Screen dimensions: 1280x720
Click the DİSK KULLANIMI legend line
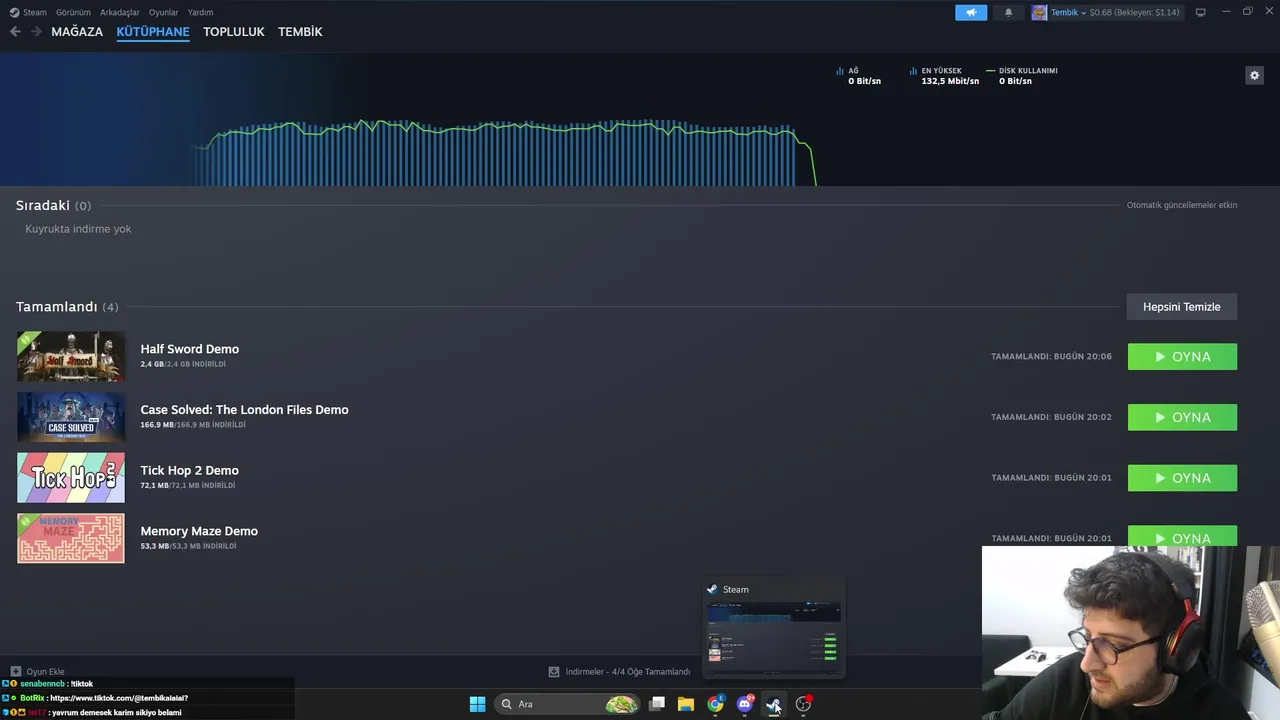tap(990, 71)
